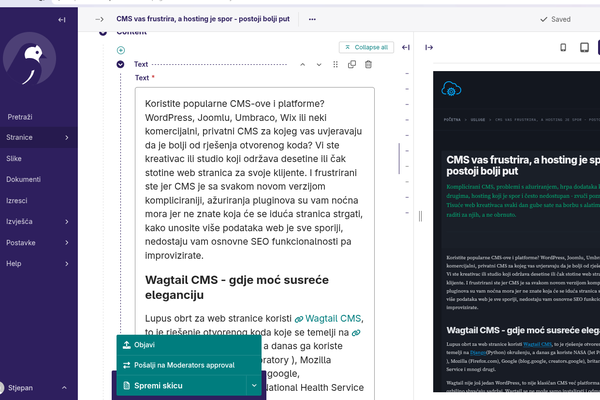
Task: Toggle the page explorer arrow beside the title
Action: pos(99,19)
